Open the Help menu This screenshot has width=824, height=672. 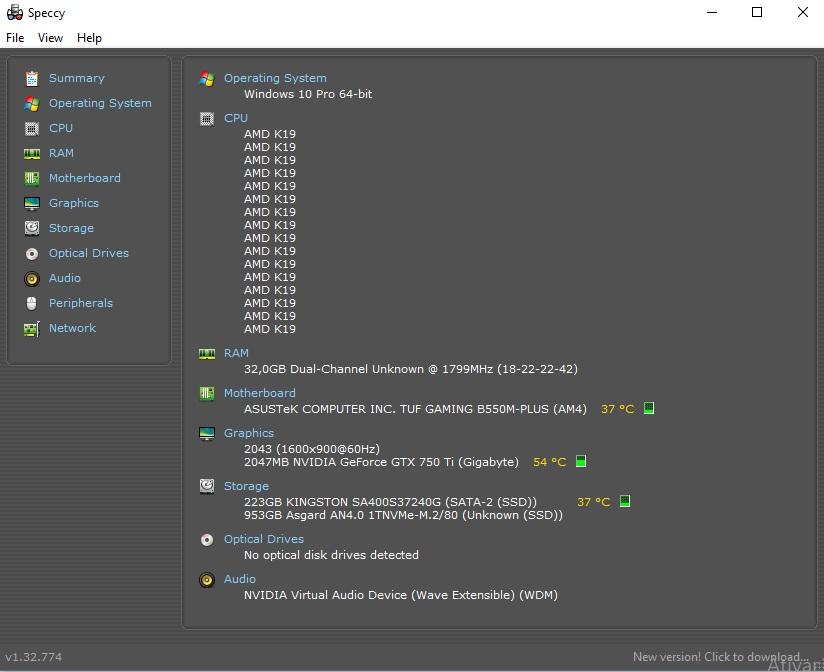(89, 38)
